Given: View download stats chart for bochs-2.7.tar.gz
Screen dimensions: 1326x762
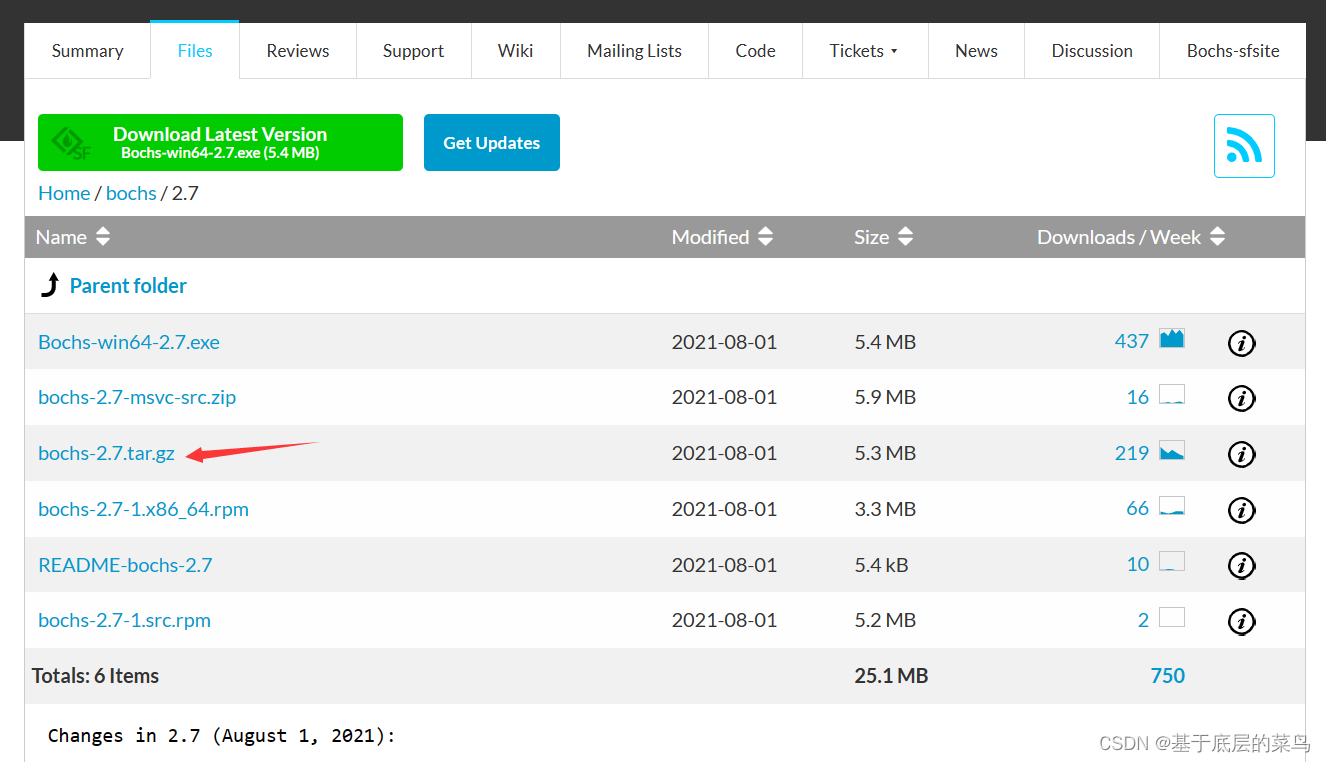Looking at the screenshot, I should pos(1172,450).
